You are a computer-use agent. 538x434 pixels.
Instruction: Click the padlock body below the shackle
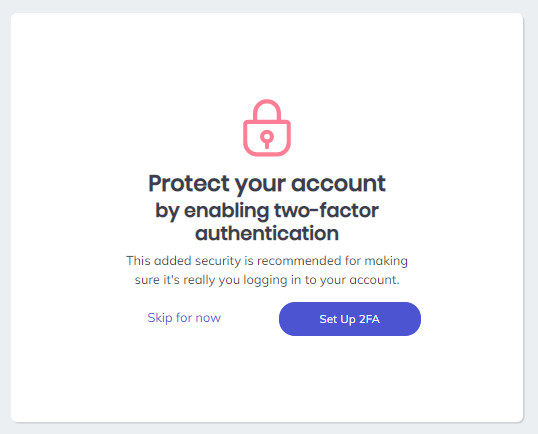point(267,138)
